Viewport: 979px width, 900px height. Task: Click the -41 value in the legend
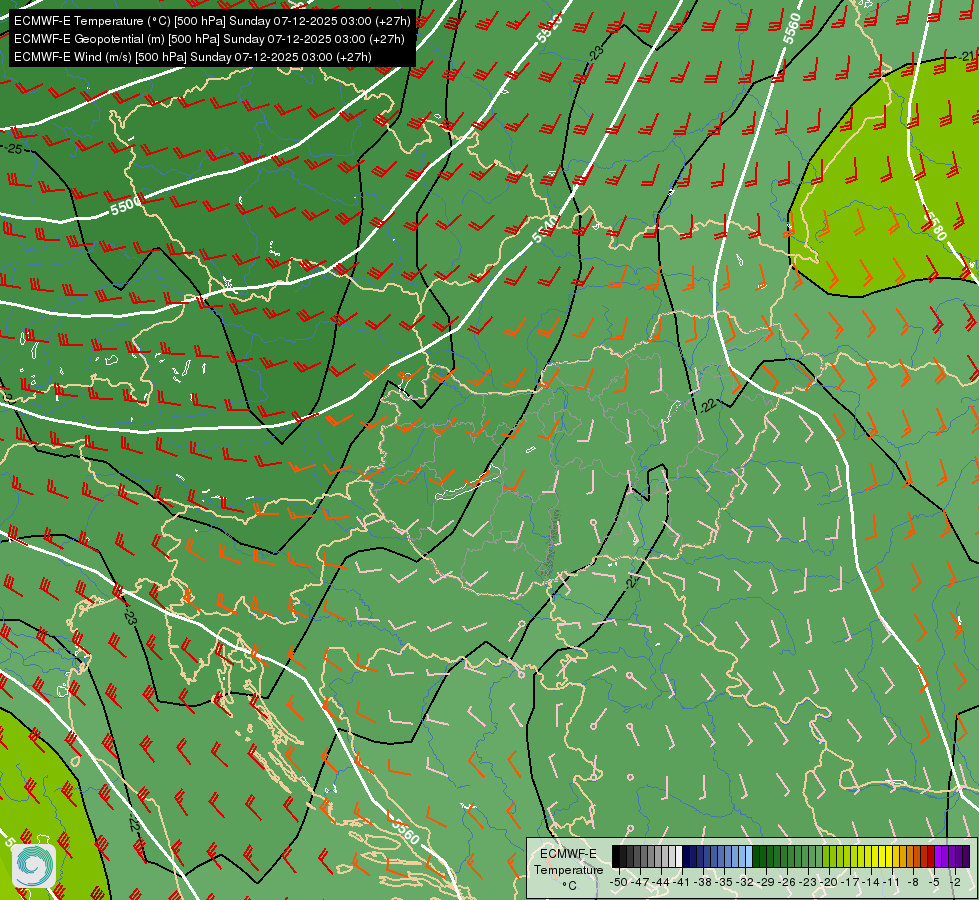[681, 882]
